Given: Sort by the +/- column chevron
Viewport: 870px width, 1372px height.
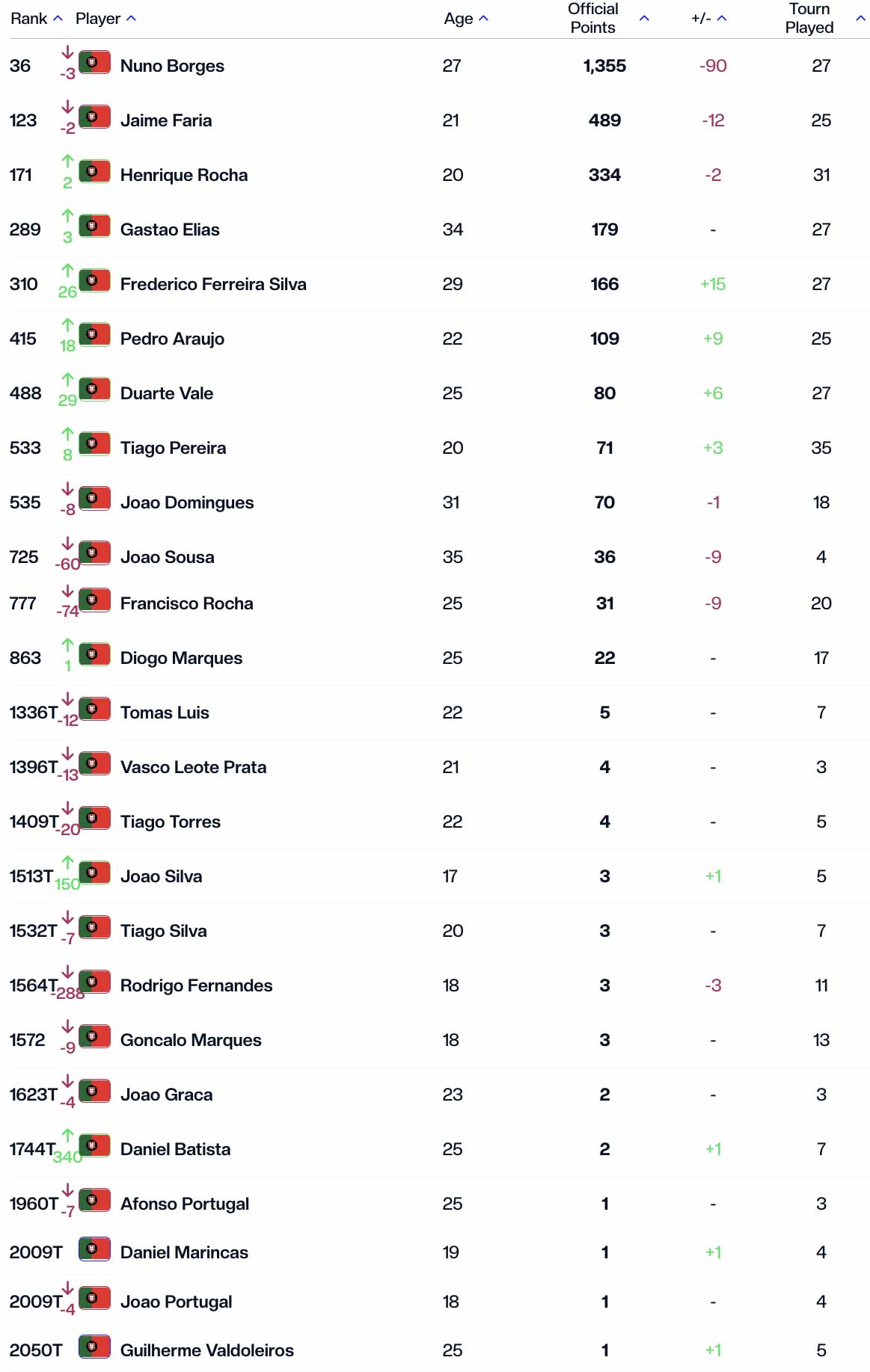Looking at the screenshot, I should point(722,19).
